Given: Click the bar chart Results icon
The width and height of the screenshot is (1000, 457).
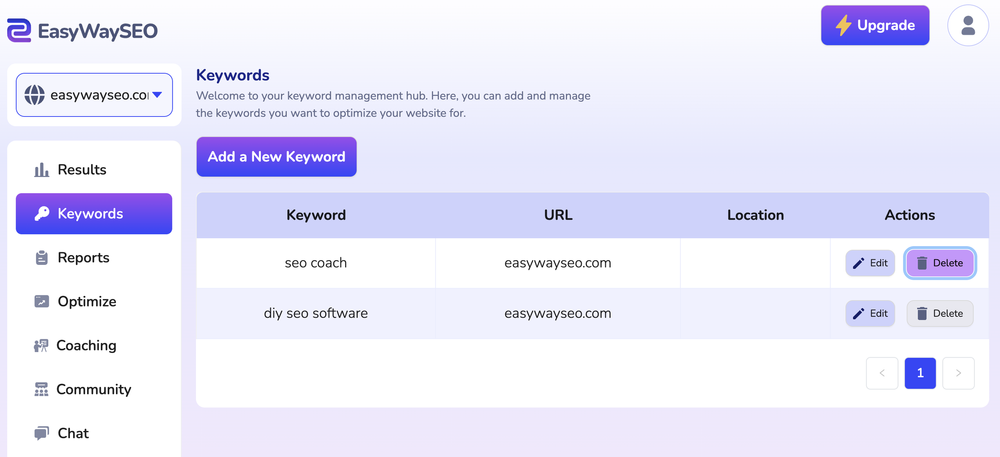Looking at the screenshot, I should coord(41,170).
